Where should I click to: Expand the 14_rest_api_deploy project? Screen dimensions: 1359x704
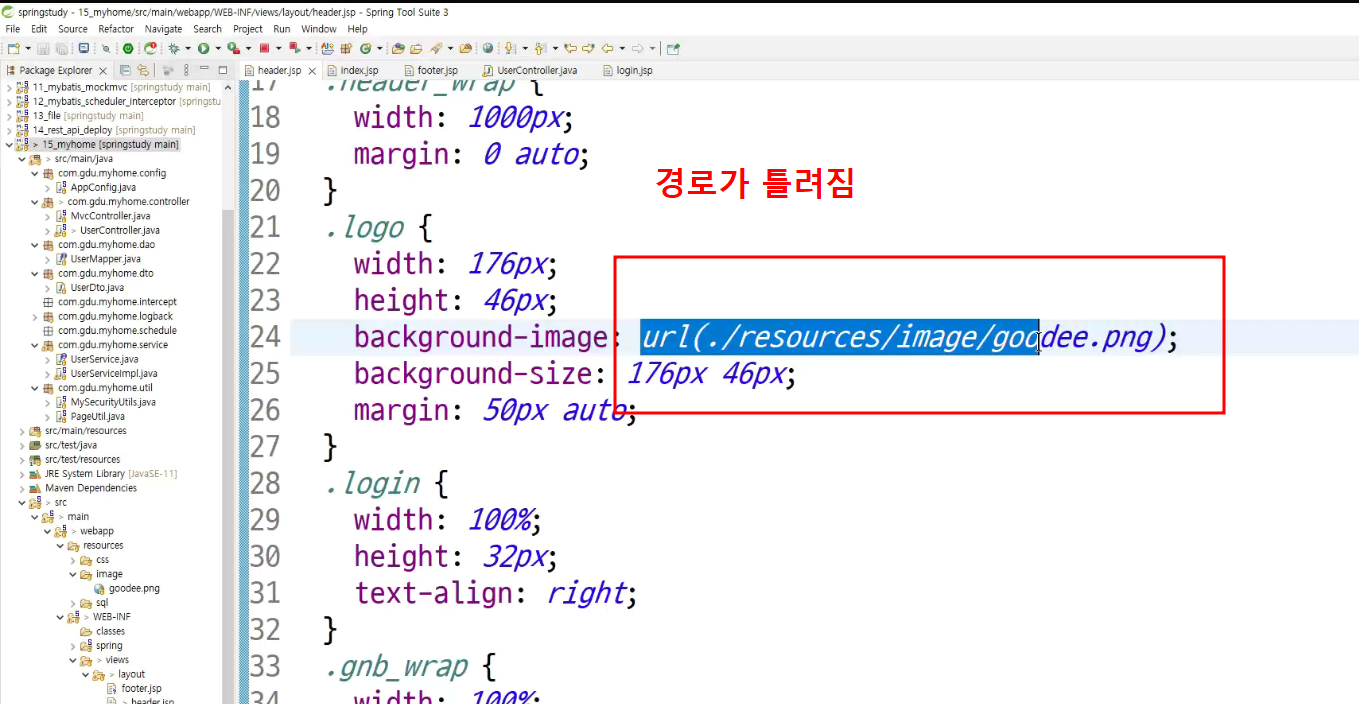(x=9, y=130)
